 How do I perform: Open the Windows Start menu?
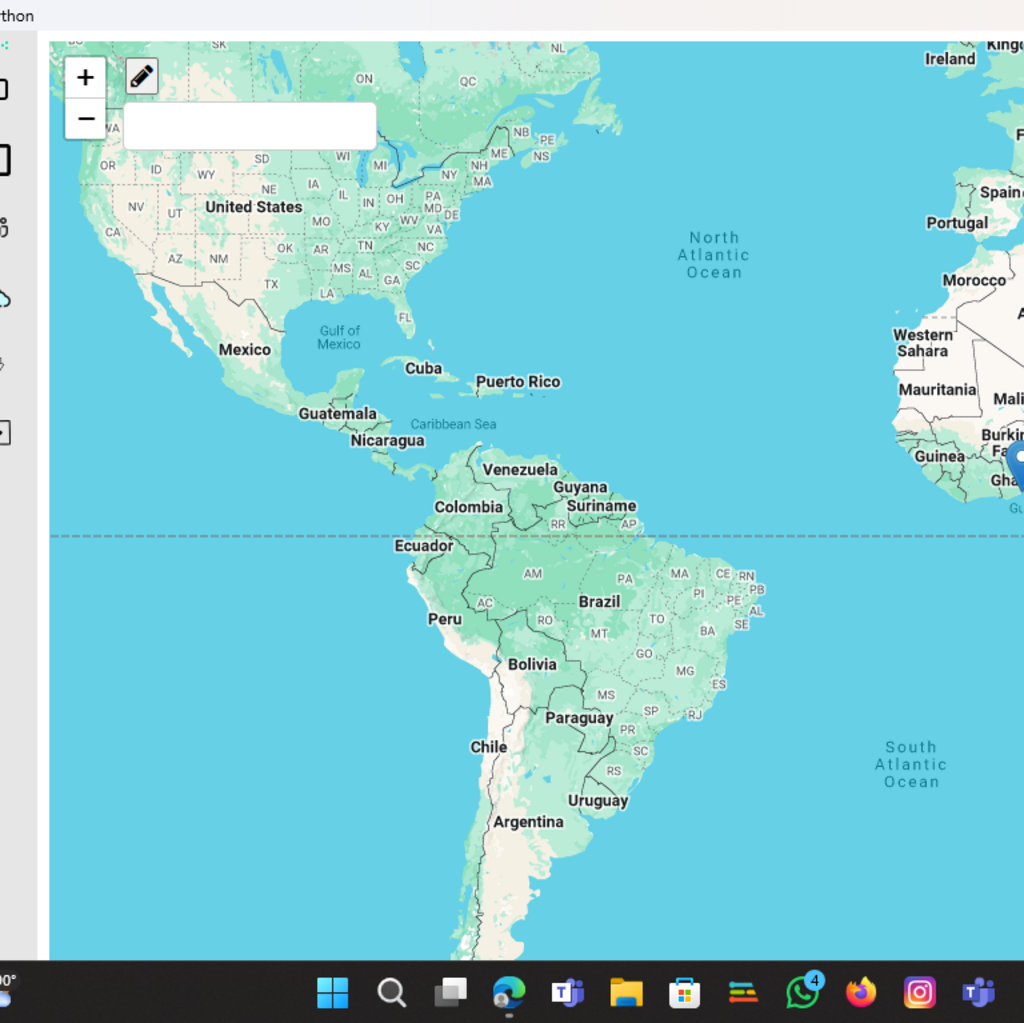coord(332,992)
